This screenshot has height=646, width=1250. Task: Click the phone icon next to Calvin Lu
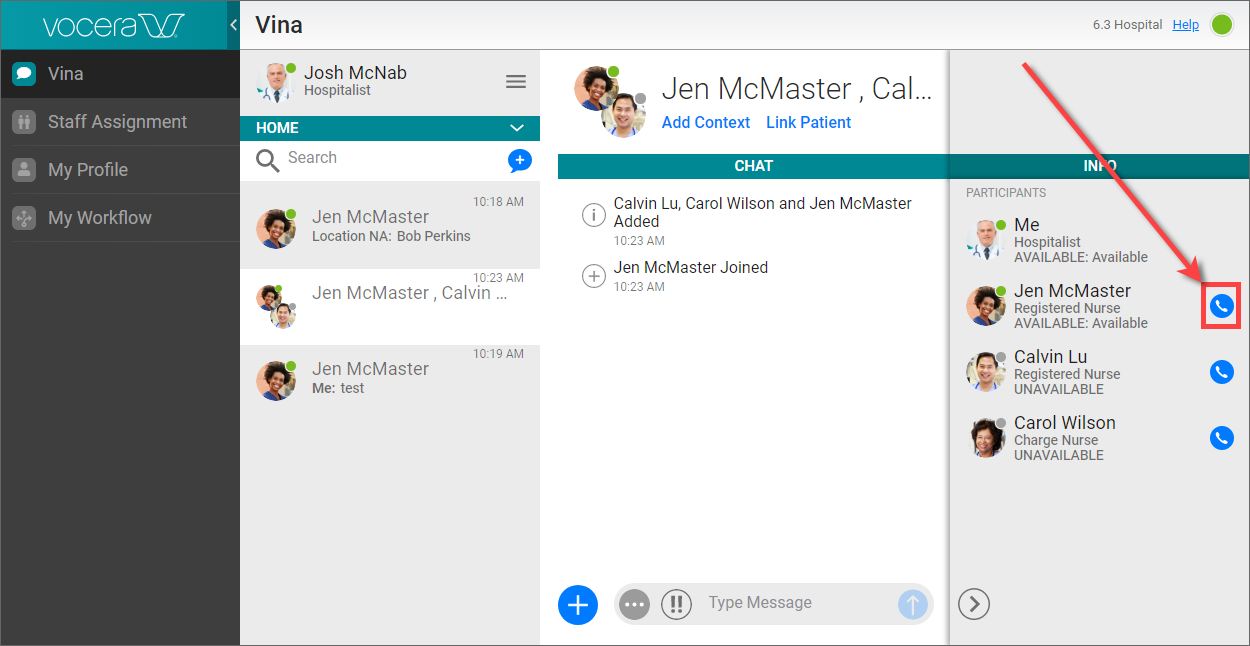pyautogui.click(x=1221, y=372)
